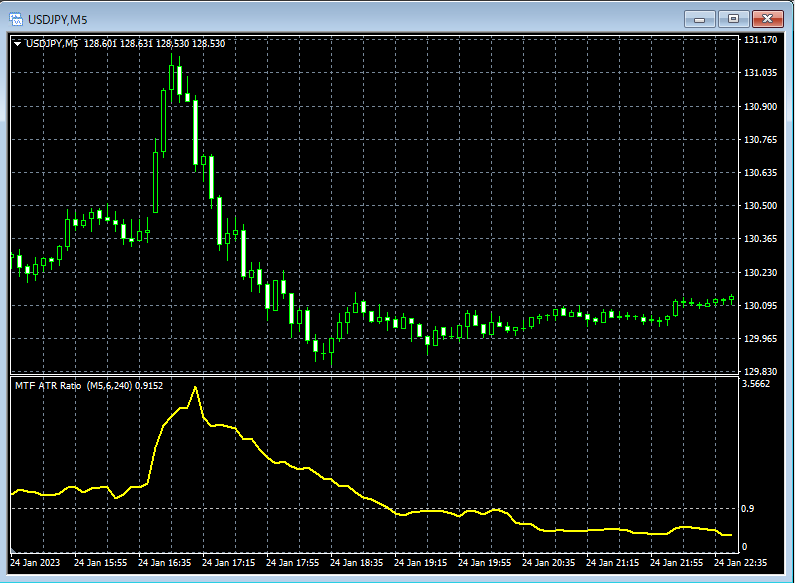
Task: Close the USDJPY,M5 chart window
Action: click(768, 19)
